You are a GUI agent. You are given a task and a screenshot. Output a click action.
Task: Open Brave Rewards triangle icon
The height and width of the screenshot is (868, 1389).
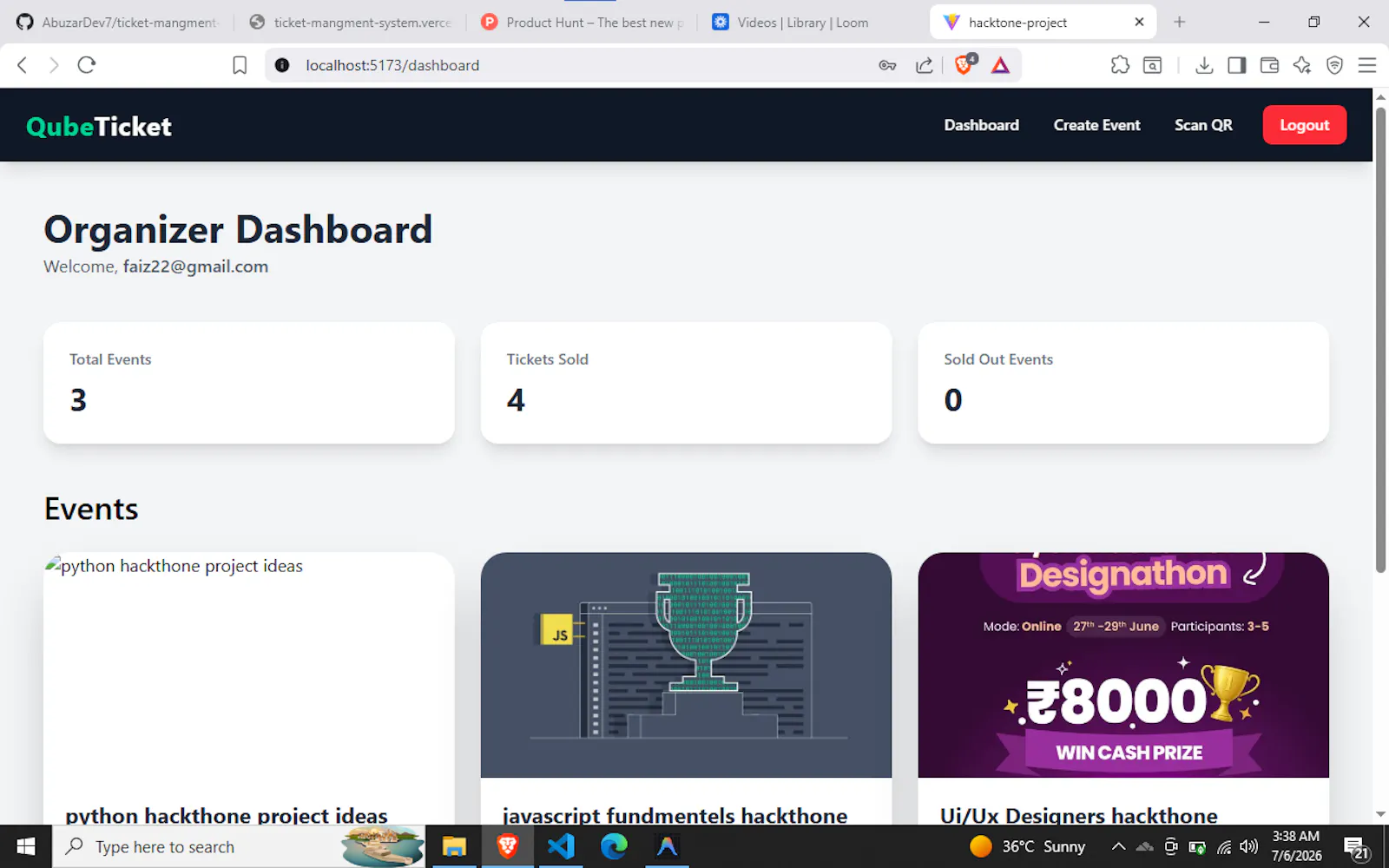click(1001, 65)
